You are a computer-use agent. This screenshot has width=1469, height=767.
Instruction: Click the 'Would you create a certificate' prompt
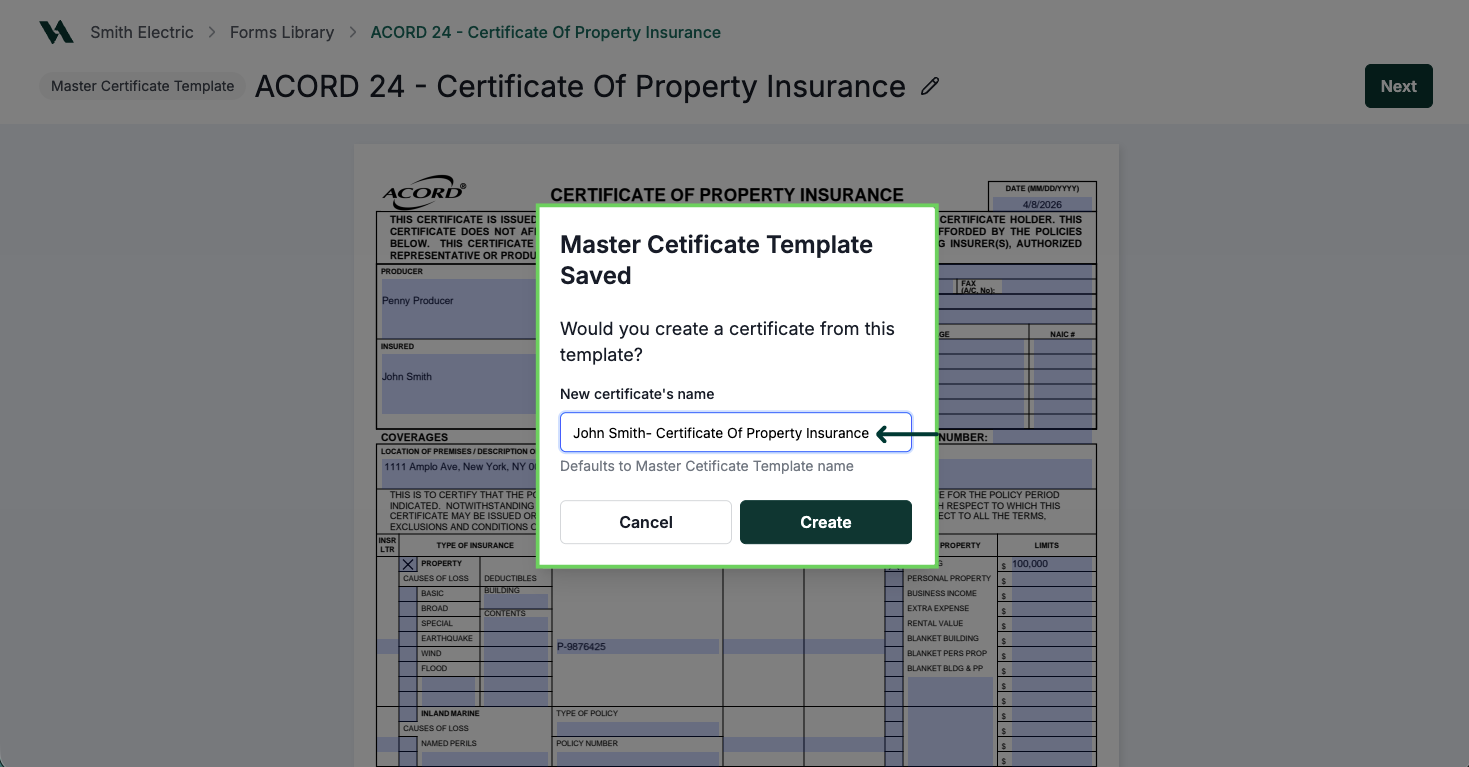(728, 342)
